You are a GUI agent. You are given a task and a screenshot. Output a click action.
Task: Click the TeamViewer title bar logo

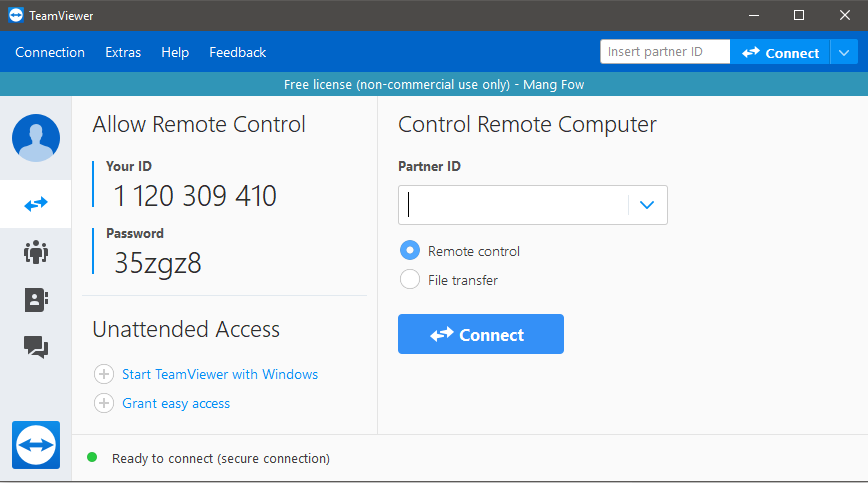tap(16, 15)
